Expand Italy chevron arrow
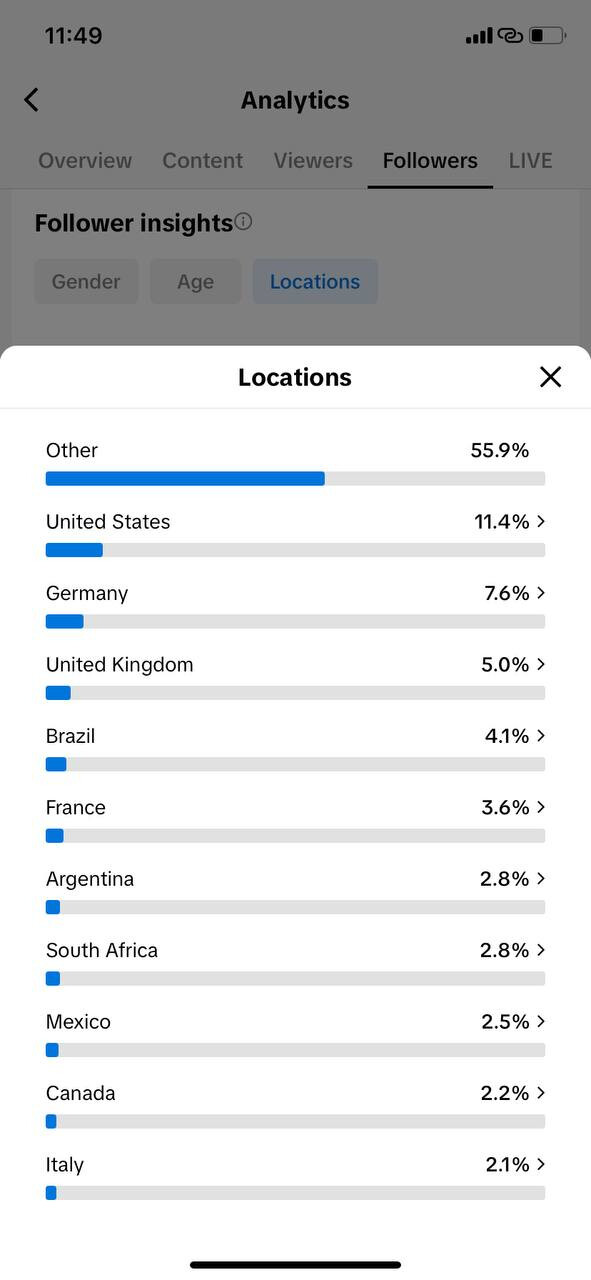The width and height of the screenshot is (591, 1280). [x=541, y=1164]
